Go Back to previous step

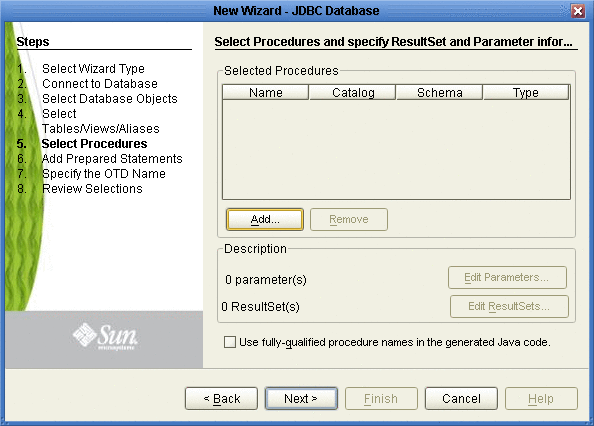coord(221,398)
